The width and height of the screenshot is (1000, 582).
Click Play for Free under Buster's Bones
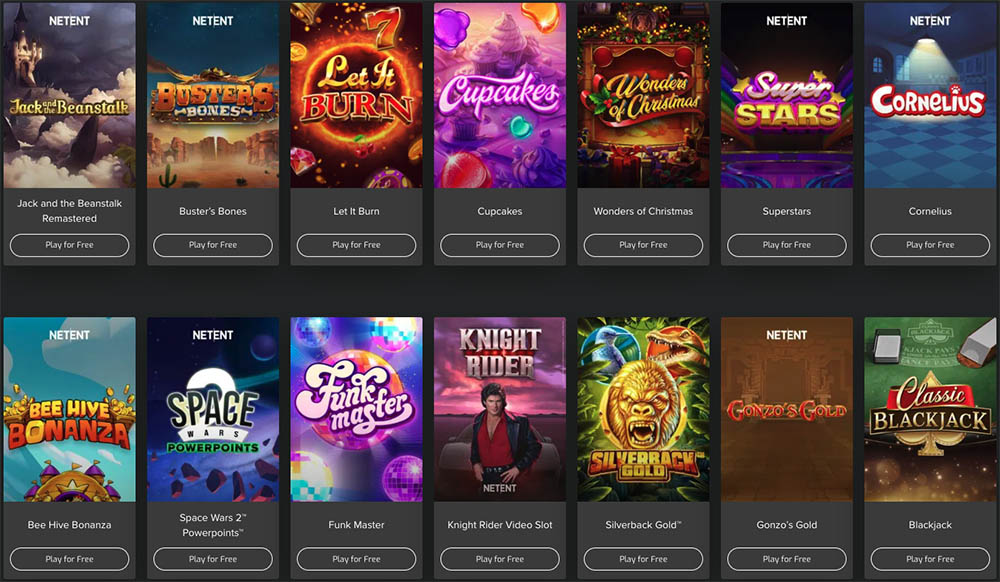213,245
